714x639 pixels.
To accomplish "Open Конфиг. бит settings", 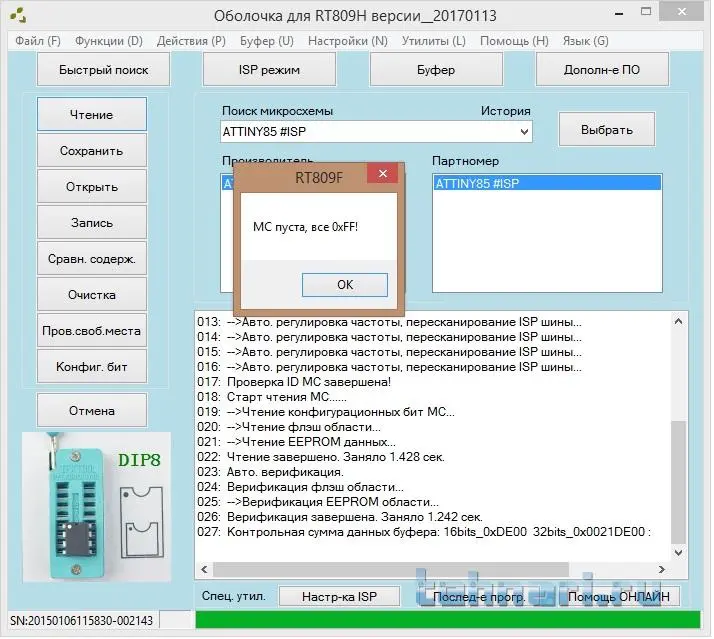I will [92, 366].
